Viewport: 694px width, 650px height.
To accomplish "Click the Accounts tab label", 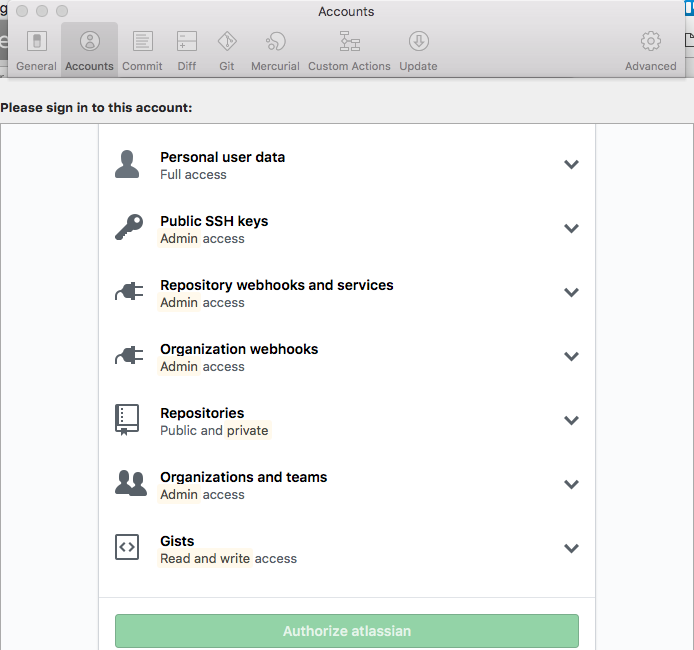I will 89,66.
